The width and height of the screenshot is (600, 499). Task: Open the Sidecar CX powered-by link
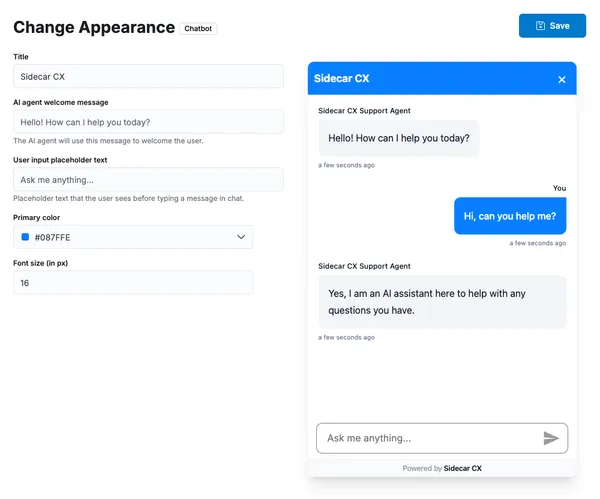[463, 468]
